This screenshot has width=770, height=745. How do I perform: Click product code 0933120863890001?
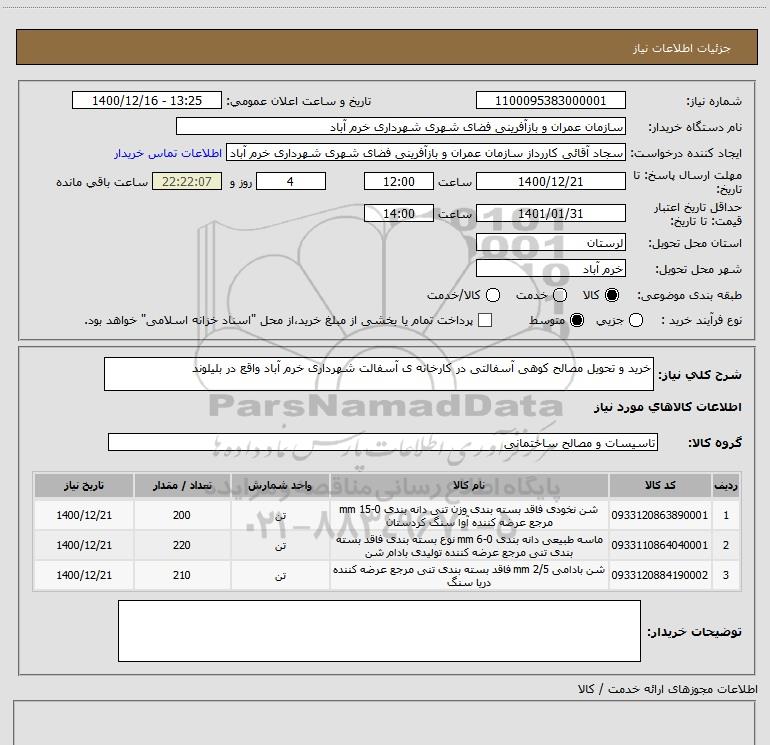click(x=660, y=515)
